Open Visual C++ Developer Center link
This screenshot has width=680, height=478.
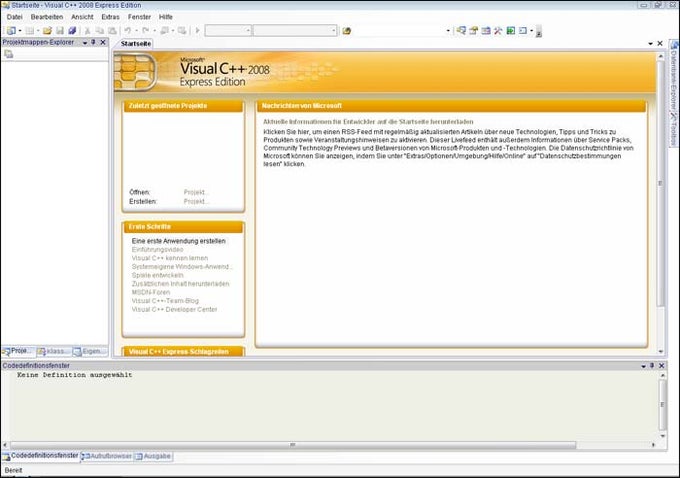tap(174, 309)
